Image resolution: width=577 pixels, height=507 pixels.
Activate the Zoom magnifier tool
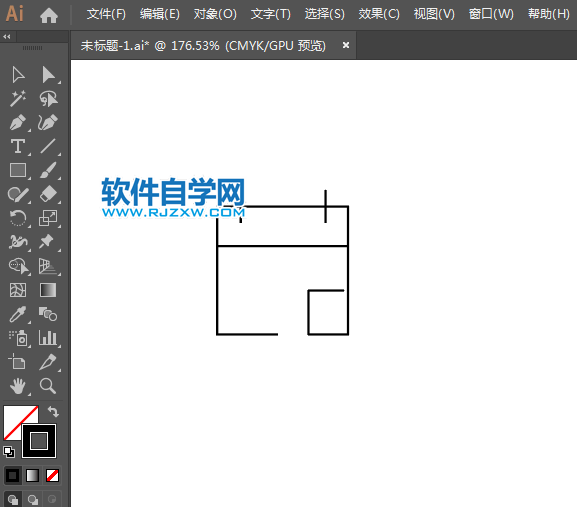coord(48,386)
